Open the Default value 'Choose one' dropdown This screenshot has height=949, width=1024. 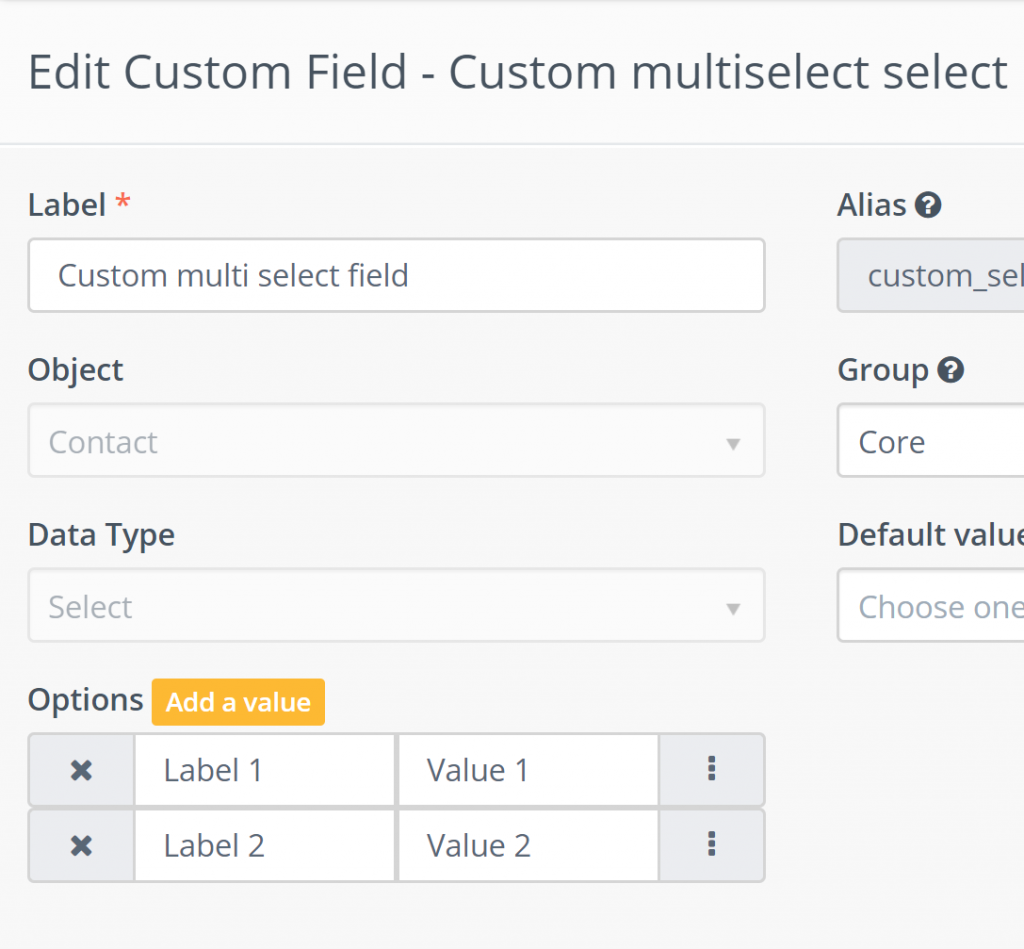pos(930,606)
